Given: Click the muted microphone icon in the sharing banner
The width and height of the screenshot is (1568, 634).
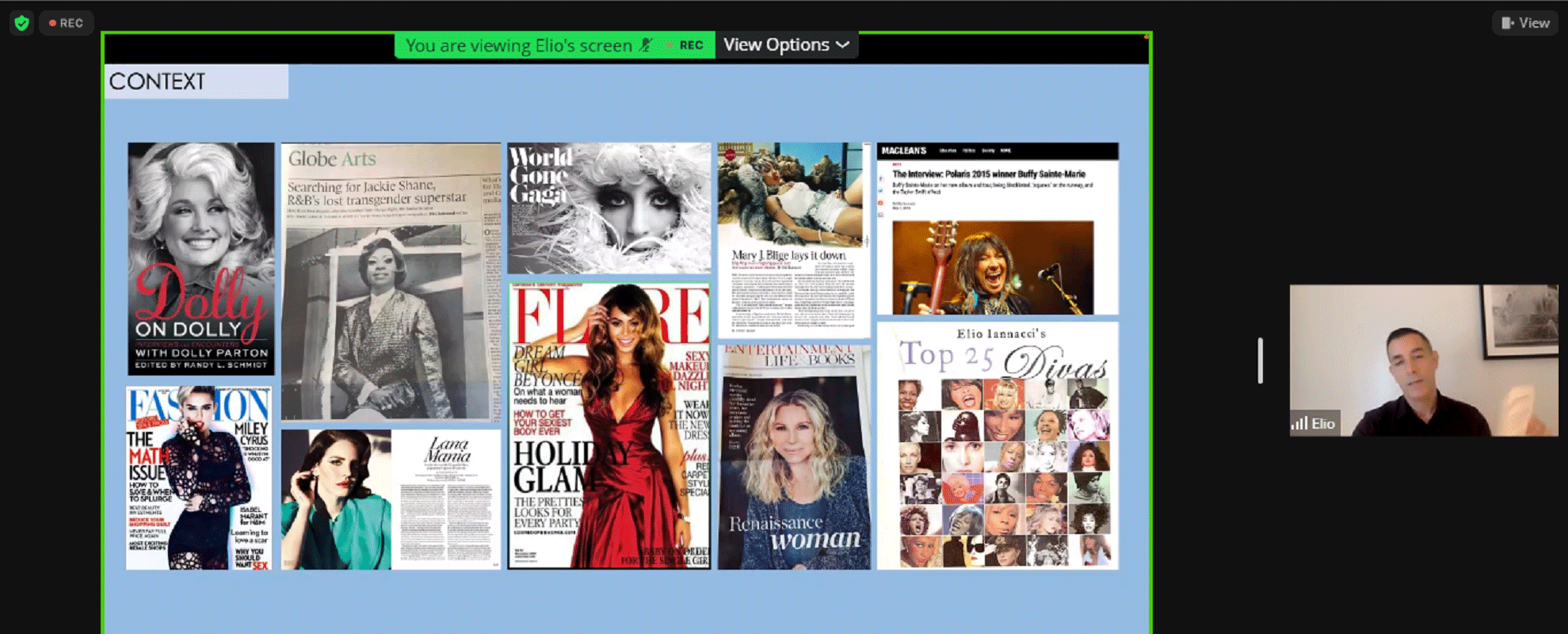Looking at the screenshot, I should pos(647,45).
